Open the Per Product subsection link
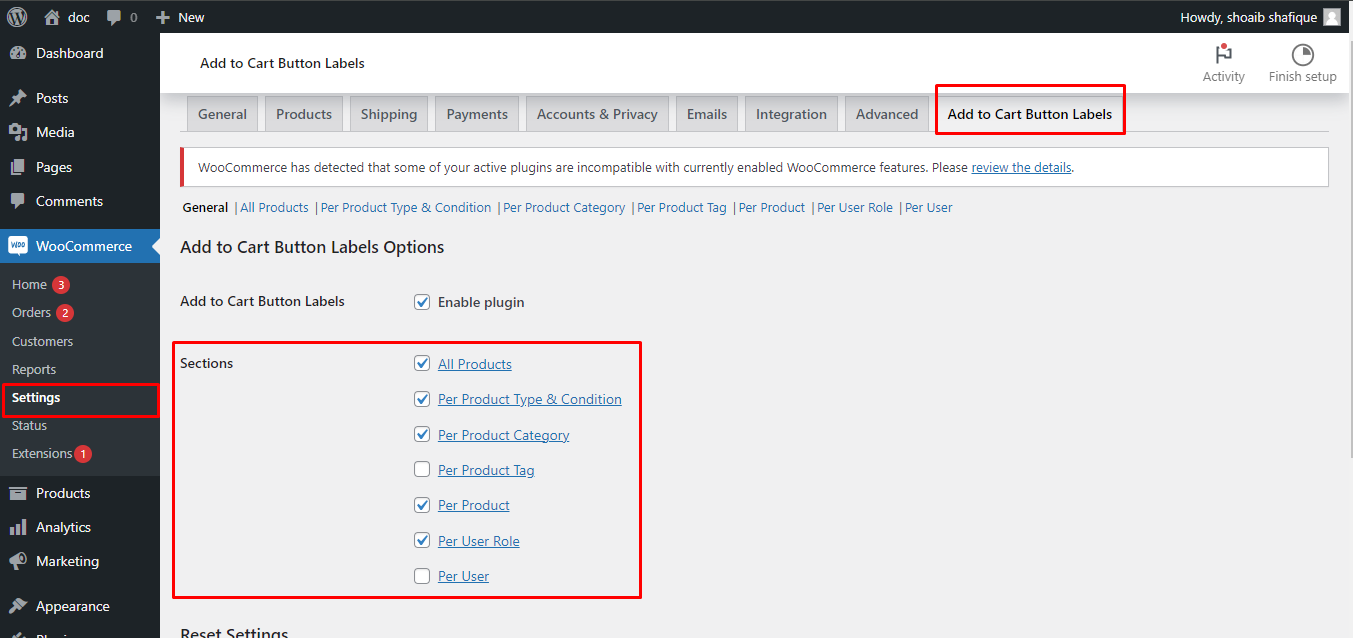 [772, 208]
